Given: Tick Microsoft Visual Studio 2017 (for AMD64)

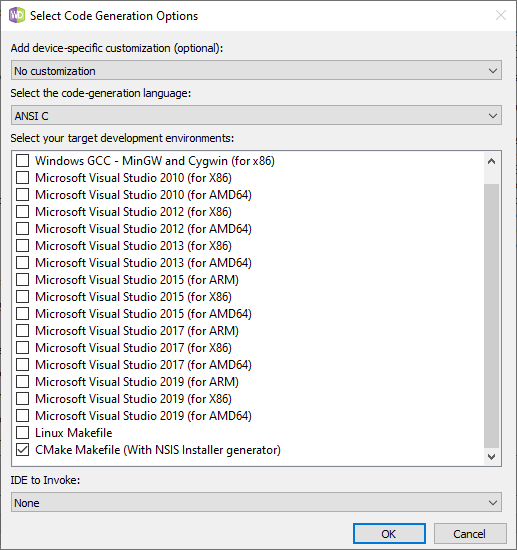Looking at the screenshot, I should tap(22, 365).
